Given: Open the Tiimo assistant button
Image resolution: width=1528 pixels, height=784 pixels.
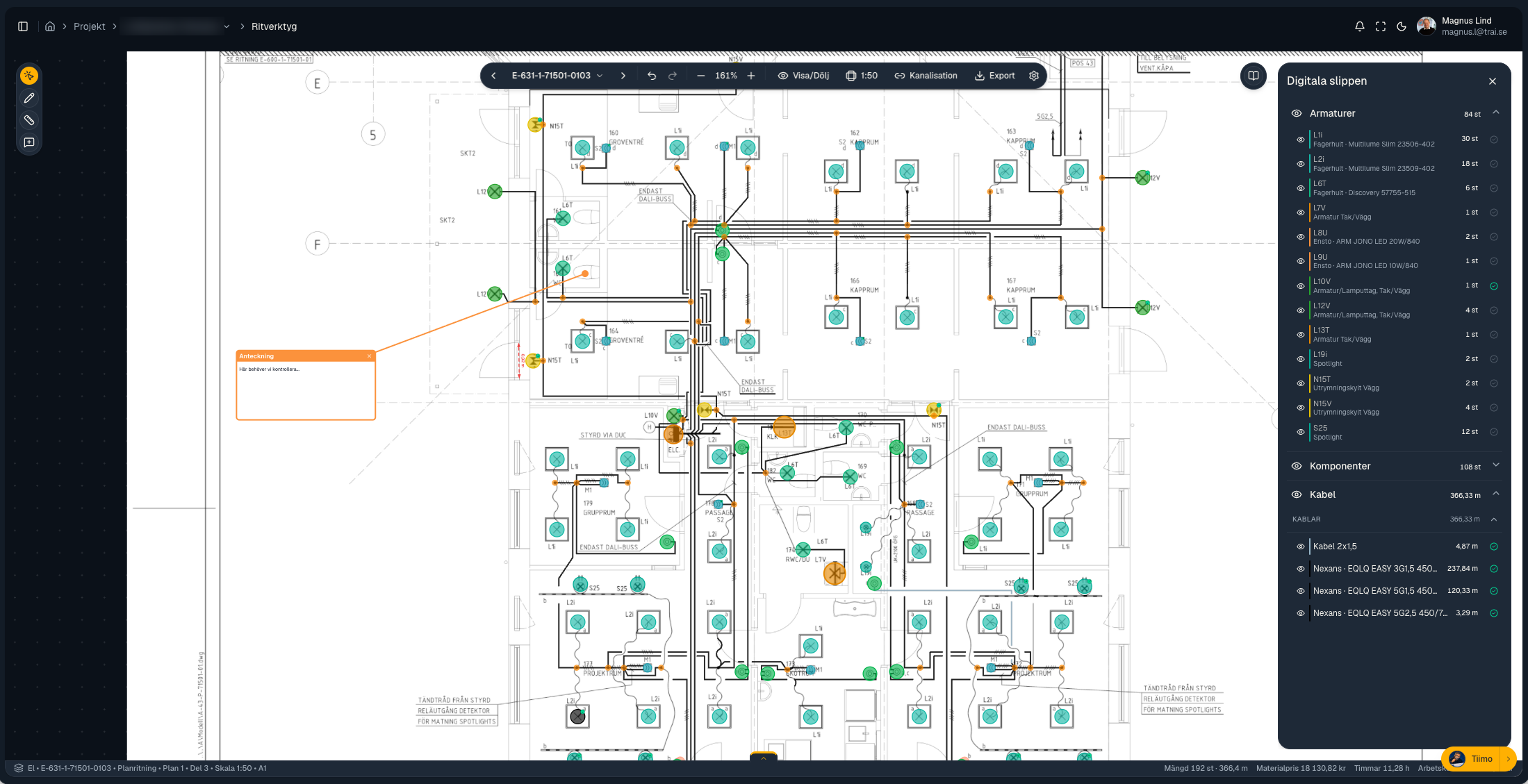Looking at the screenshot, I should tap(1473, 759).
